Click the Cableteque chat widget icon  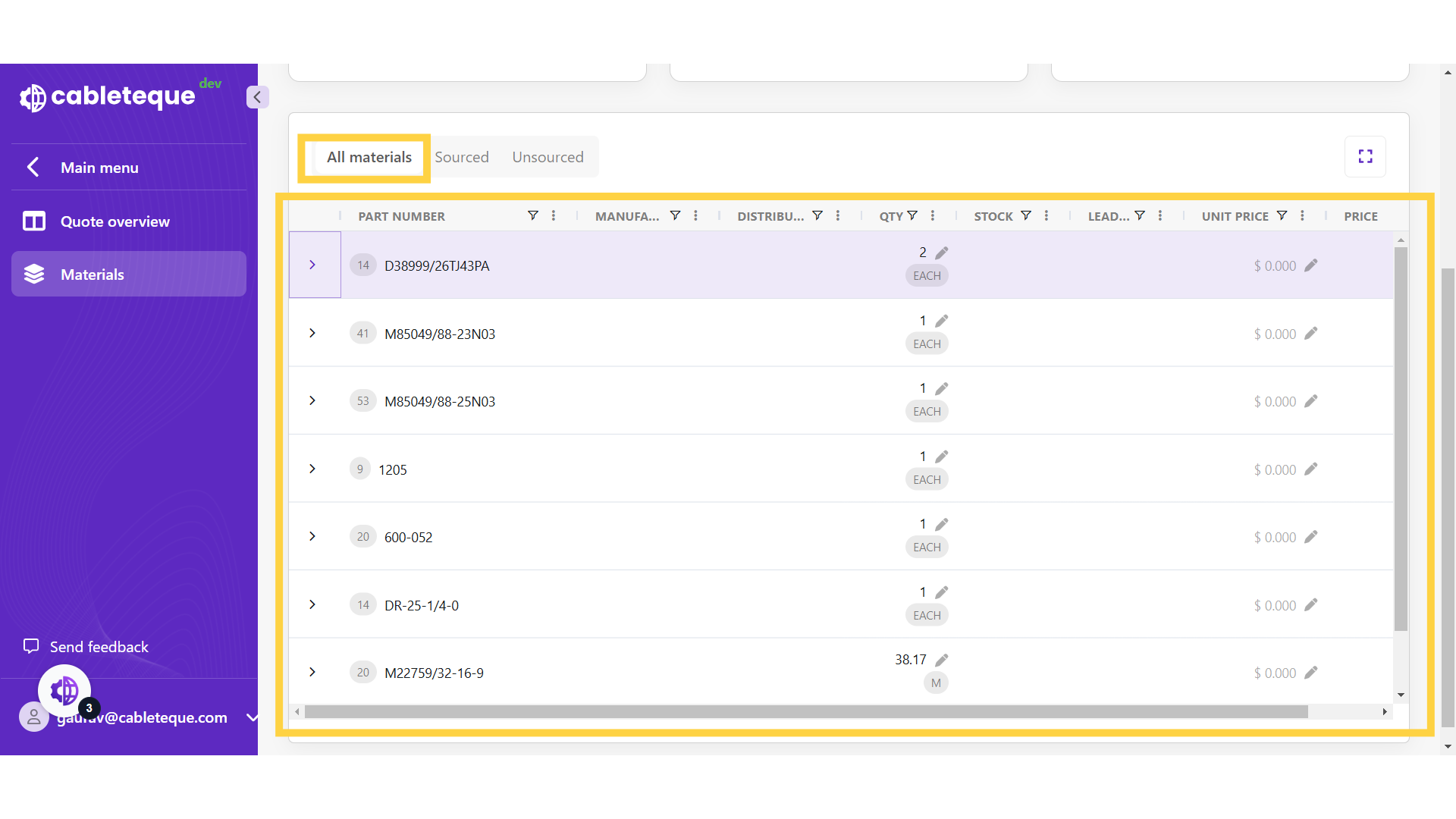[x=64, y=691]
